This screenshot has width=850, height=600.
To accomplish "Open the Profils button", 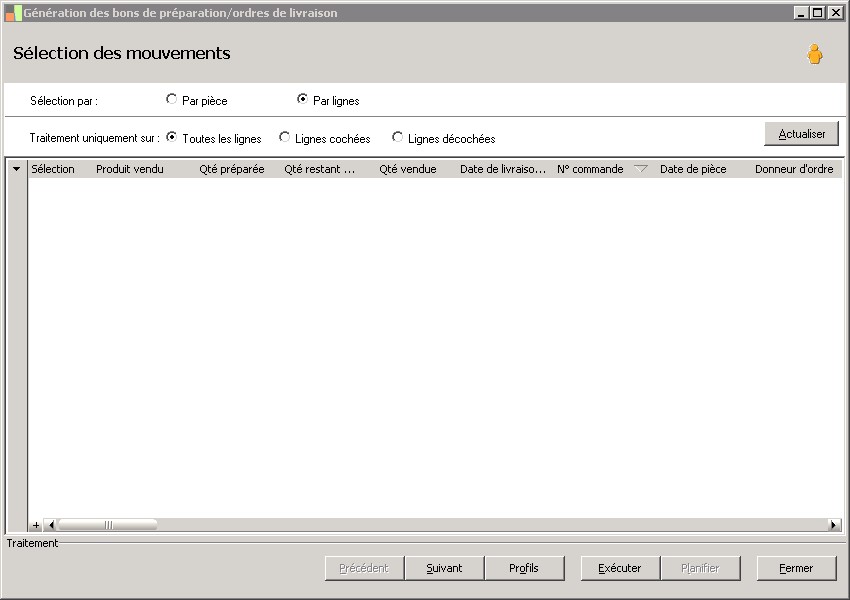I will coord(524,568).
